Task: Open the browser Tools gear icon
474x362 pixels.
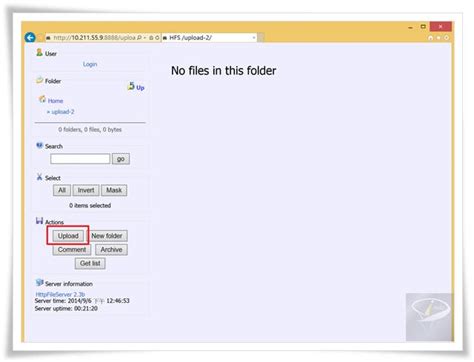Action: pyautogui.click(x=446, y=38)
